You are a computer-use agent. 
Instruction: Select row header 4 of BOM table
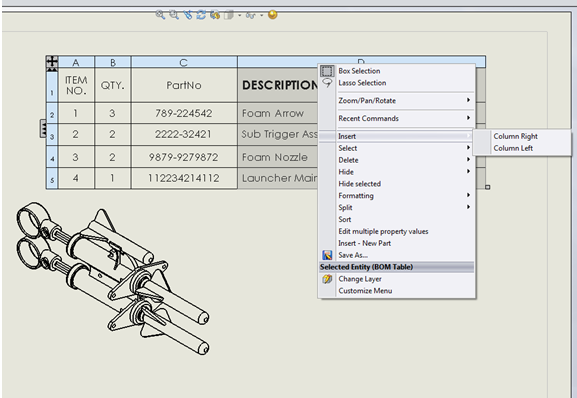pos(52,157)
